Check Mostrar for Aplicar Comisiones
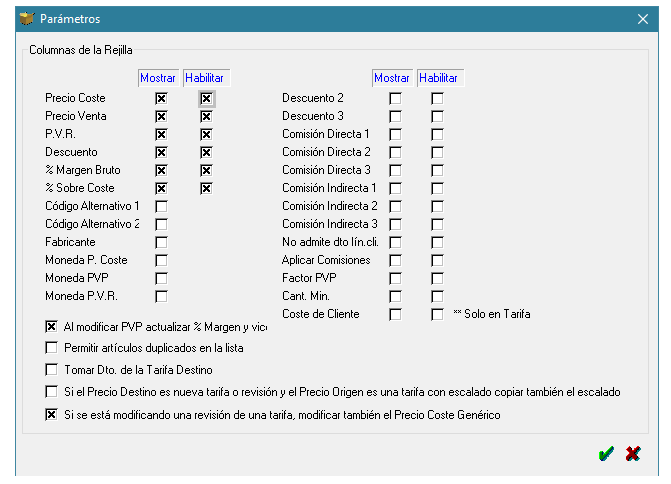Image resolution: width=671 pixels, height=484 pixels. coord(395,260)
